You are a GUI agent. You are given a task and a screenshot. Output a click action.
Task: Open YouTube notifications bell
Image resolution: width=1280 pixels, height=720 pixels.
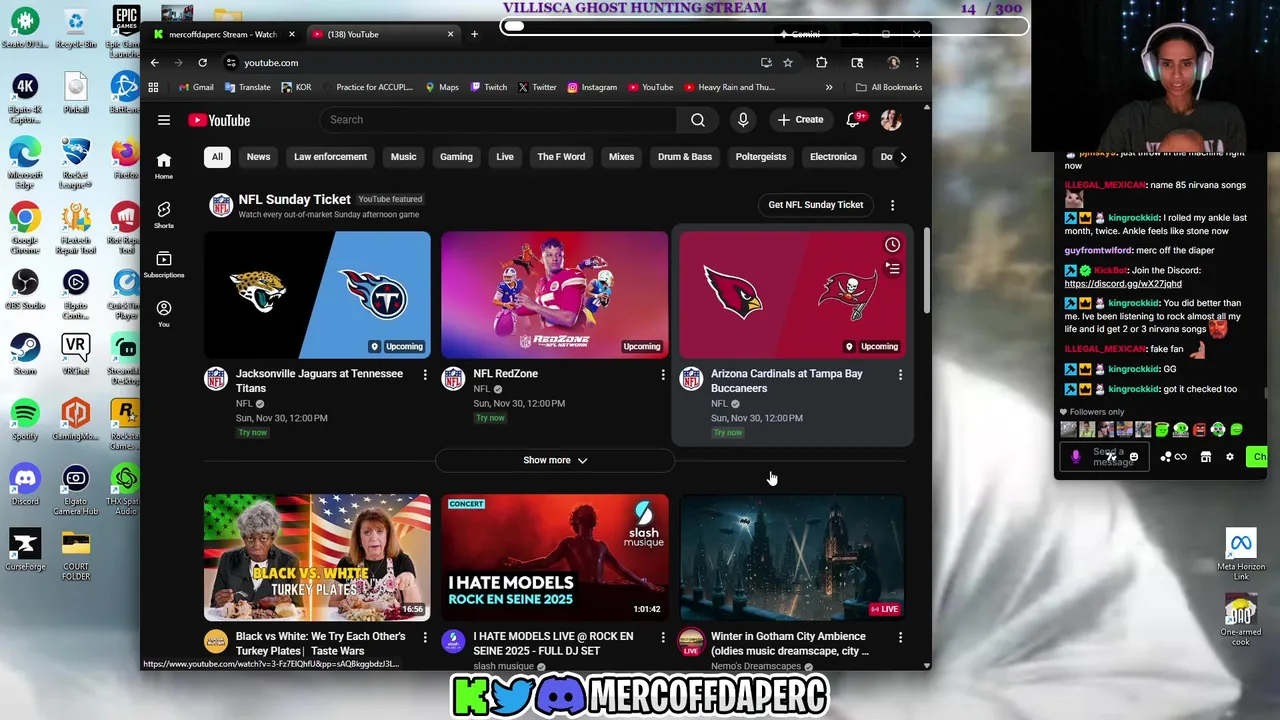[x=853, y=120]
